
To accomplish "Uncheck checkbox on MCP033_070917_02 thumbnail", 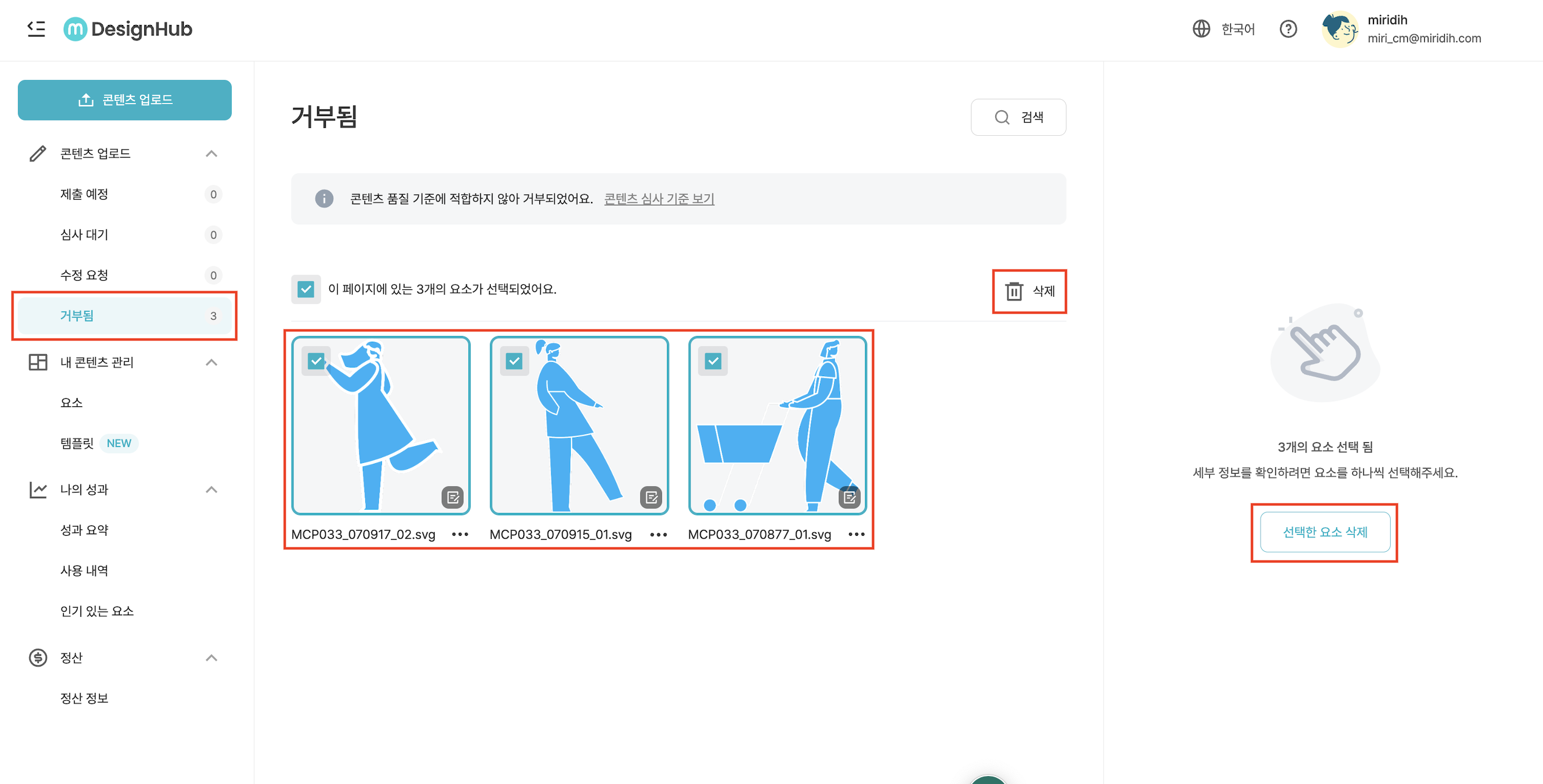I will [316, 361].
